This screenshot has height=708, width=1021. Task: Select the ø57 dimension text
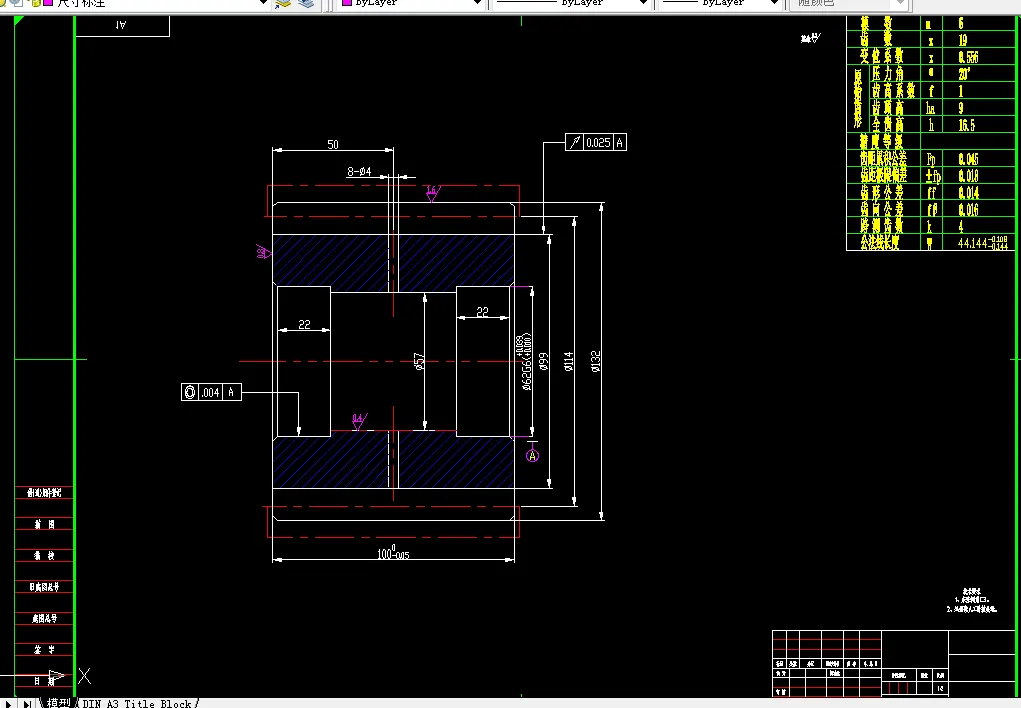point(419,361)
